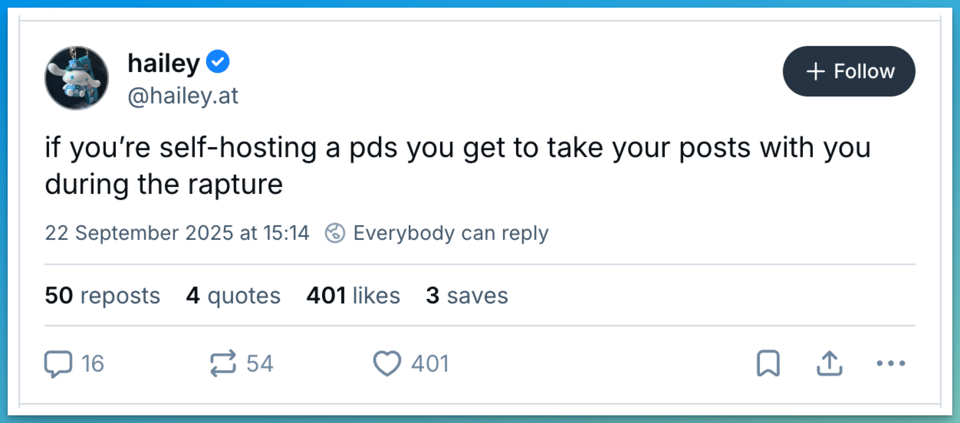Click the reply speech bubble icon
960x423 pixels.
(x=59, y=364)
